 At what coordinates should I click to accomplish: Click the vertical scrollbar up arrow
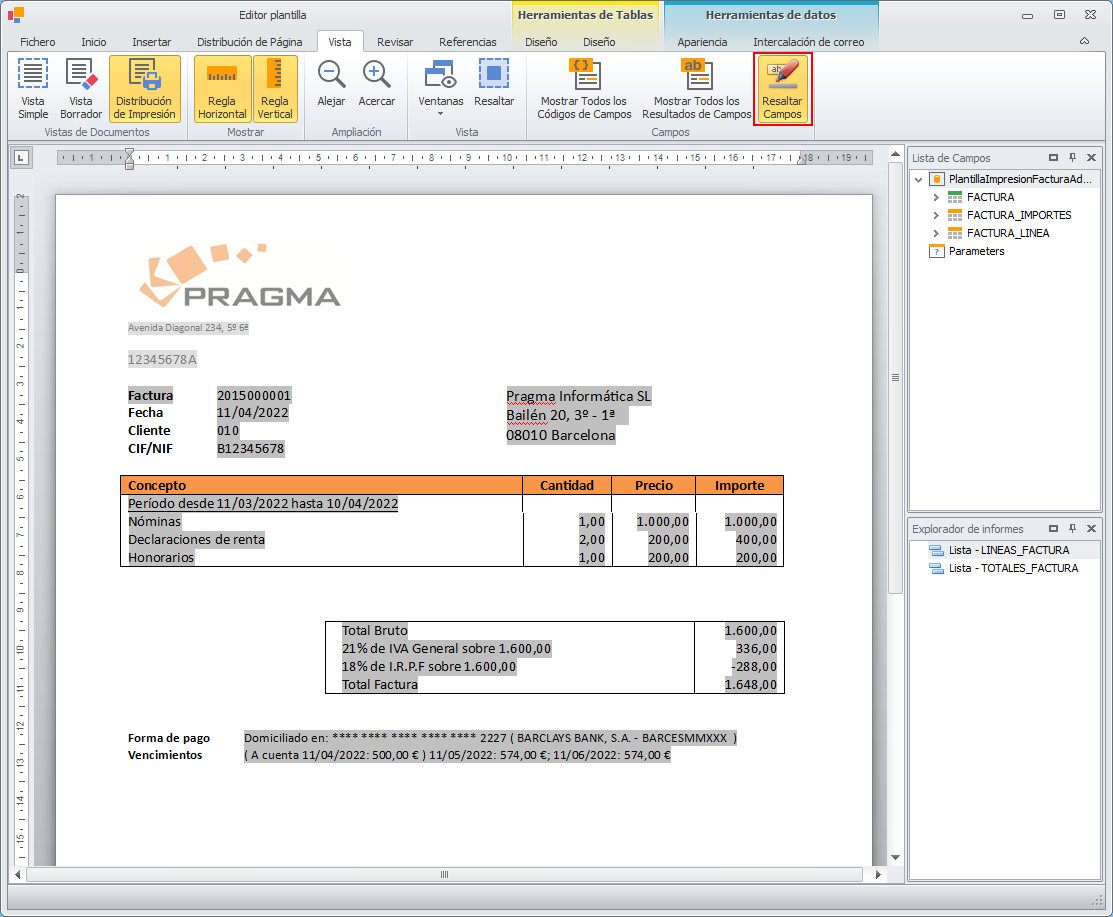pyautogui.click(x=895, y=154)
